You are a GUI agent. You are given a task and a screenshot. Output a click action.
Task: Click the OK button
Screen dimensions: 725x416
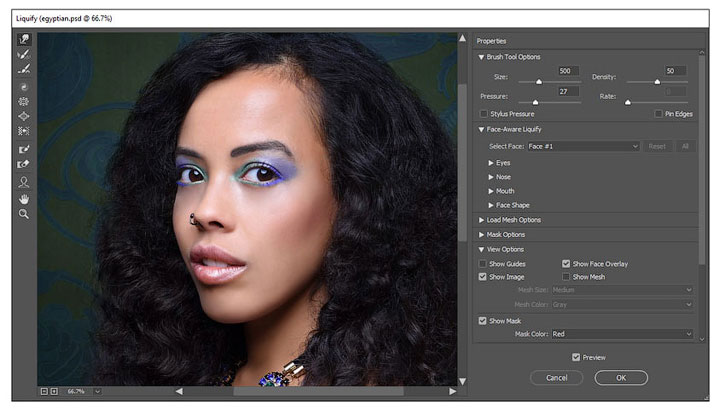[620, 377]
